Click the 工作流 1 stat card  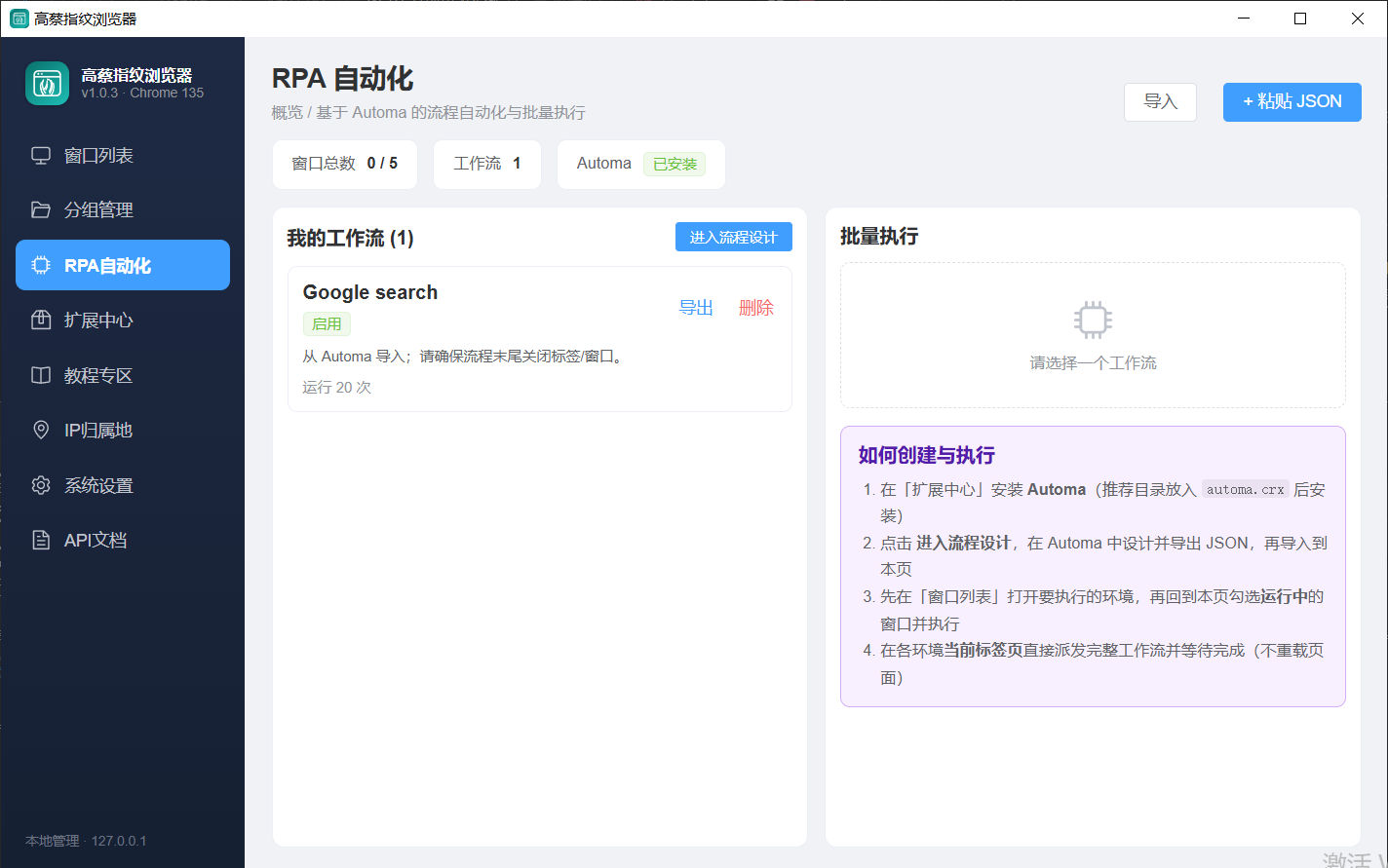pyautogui.click(x=487, y=164)
